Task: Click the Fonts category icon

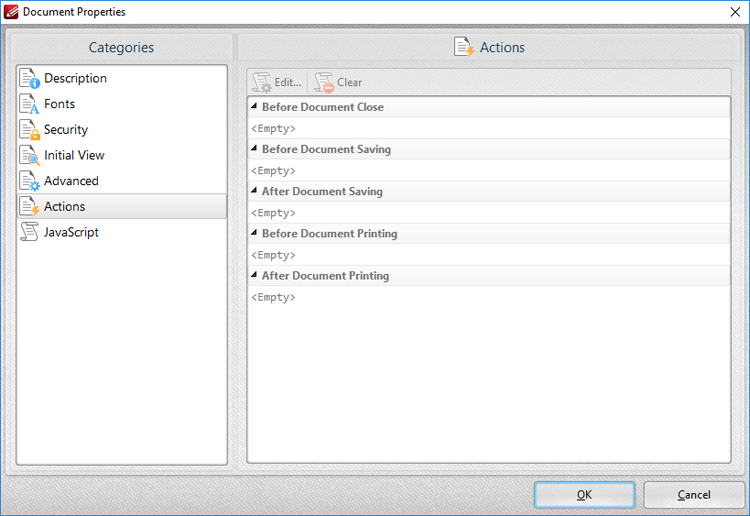Action: (29, 104)
